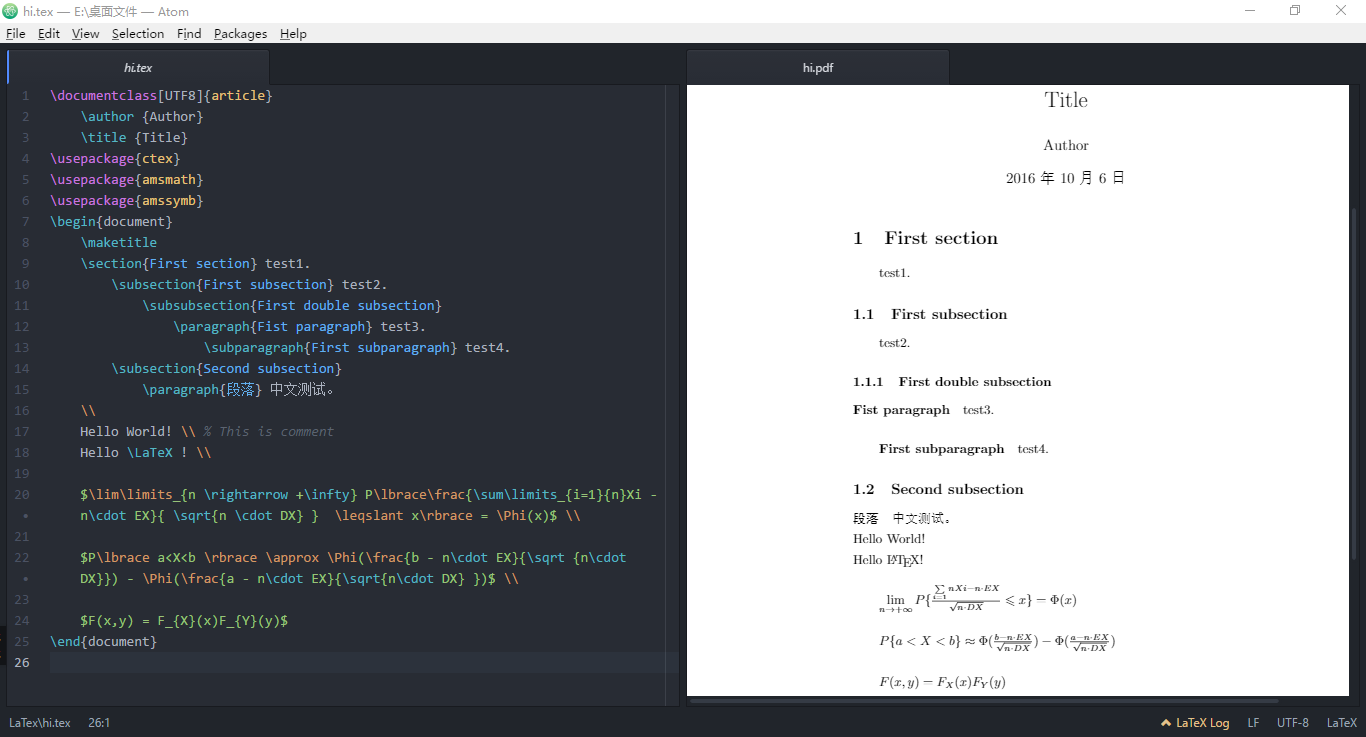Click the $F(x,y) = F_{X}(x)F_{Y}(y)$ code line
This screenshot has width=1366, height=737.
click(x=185, y=621)
